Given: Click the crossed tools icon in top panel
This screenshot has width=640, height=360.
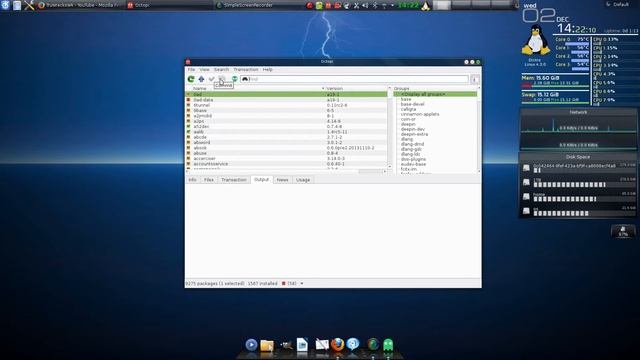Looking at the screenshot, I should point(29,5).
